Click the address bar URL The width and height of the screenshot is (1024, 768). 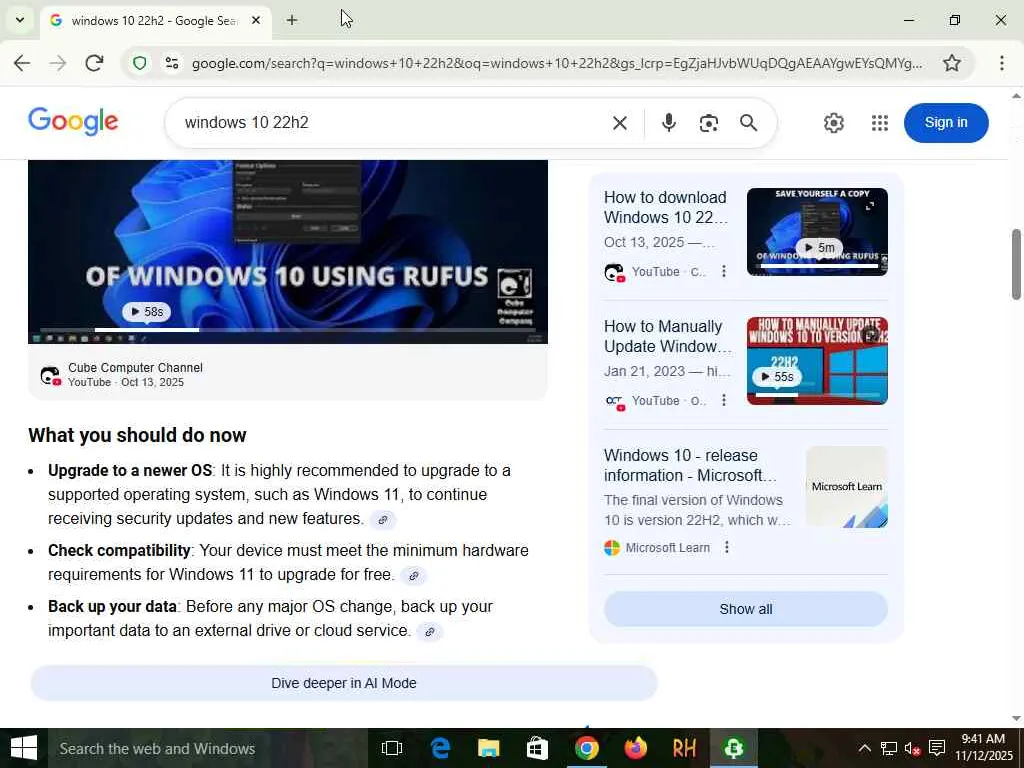tap(556, 63)
